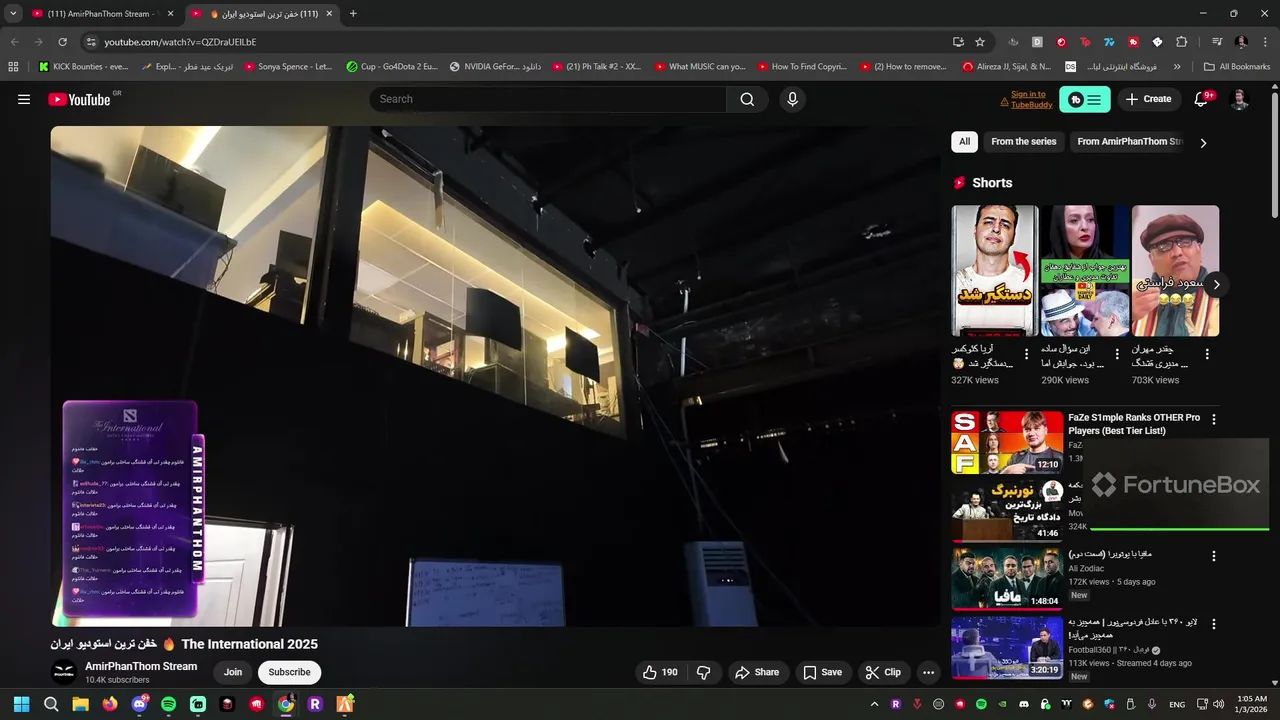Open Chrome extensions puzzle icon
The height and width of the screenshot is (720, 1280).
1181,42
